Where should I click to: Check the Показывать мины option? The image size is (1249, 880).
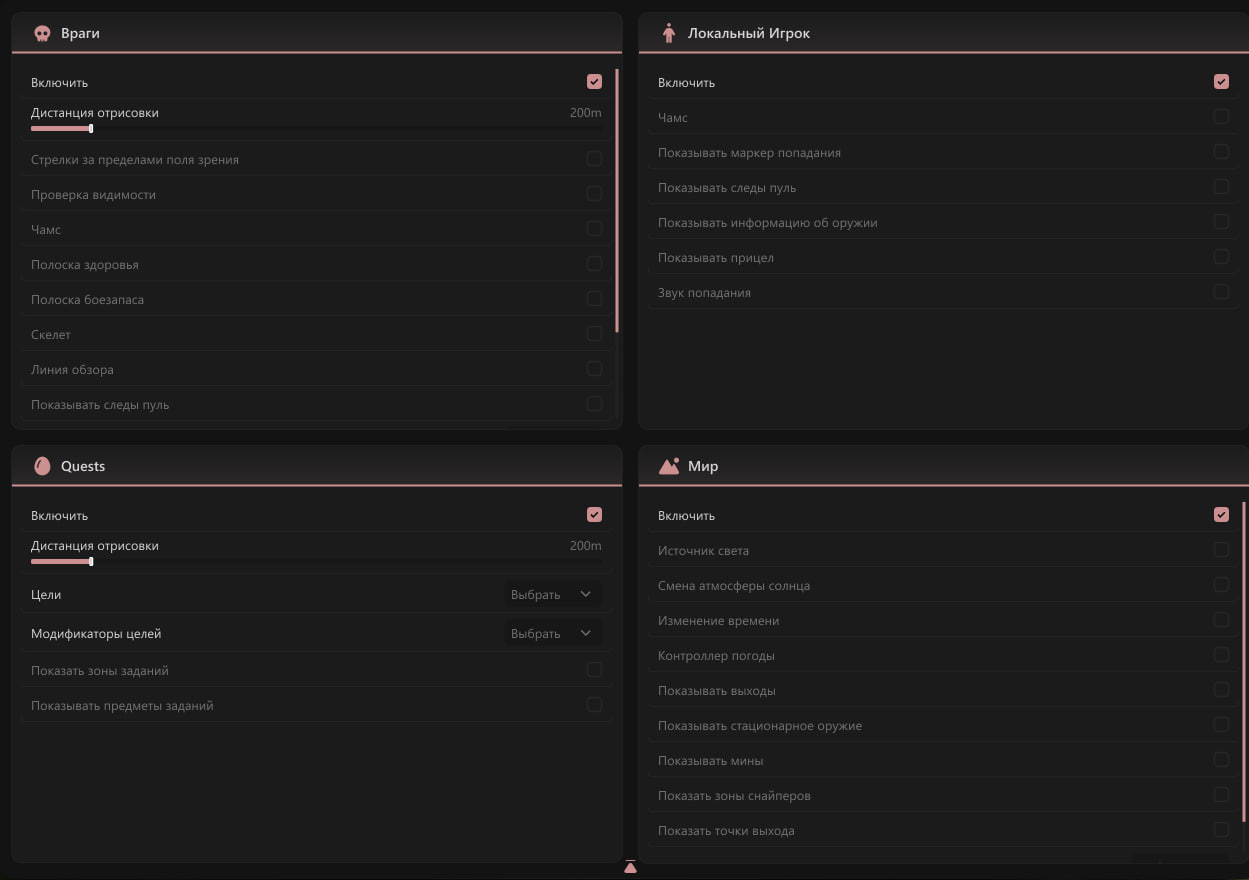pos(1221,760)
